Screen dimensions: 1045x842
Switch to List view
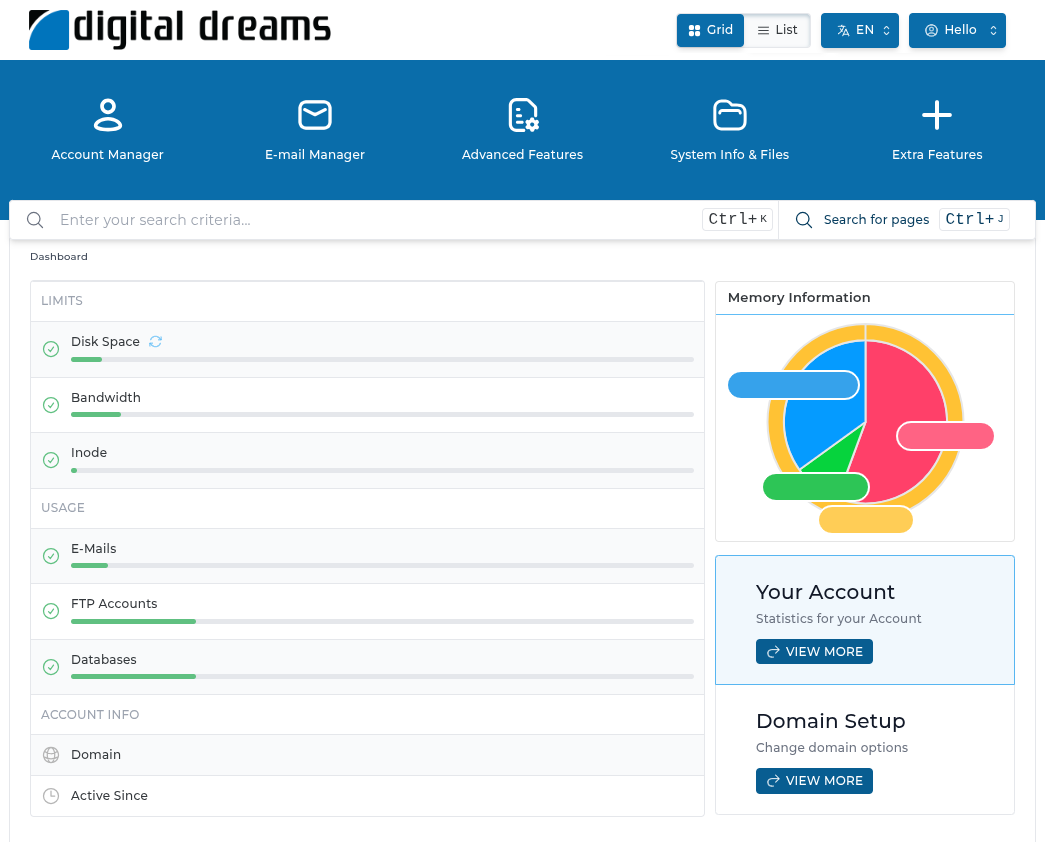pos(777,30)
